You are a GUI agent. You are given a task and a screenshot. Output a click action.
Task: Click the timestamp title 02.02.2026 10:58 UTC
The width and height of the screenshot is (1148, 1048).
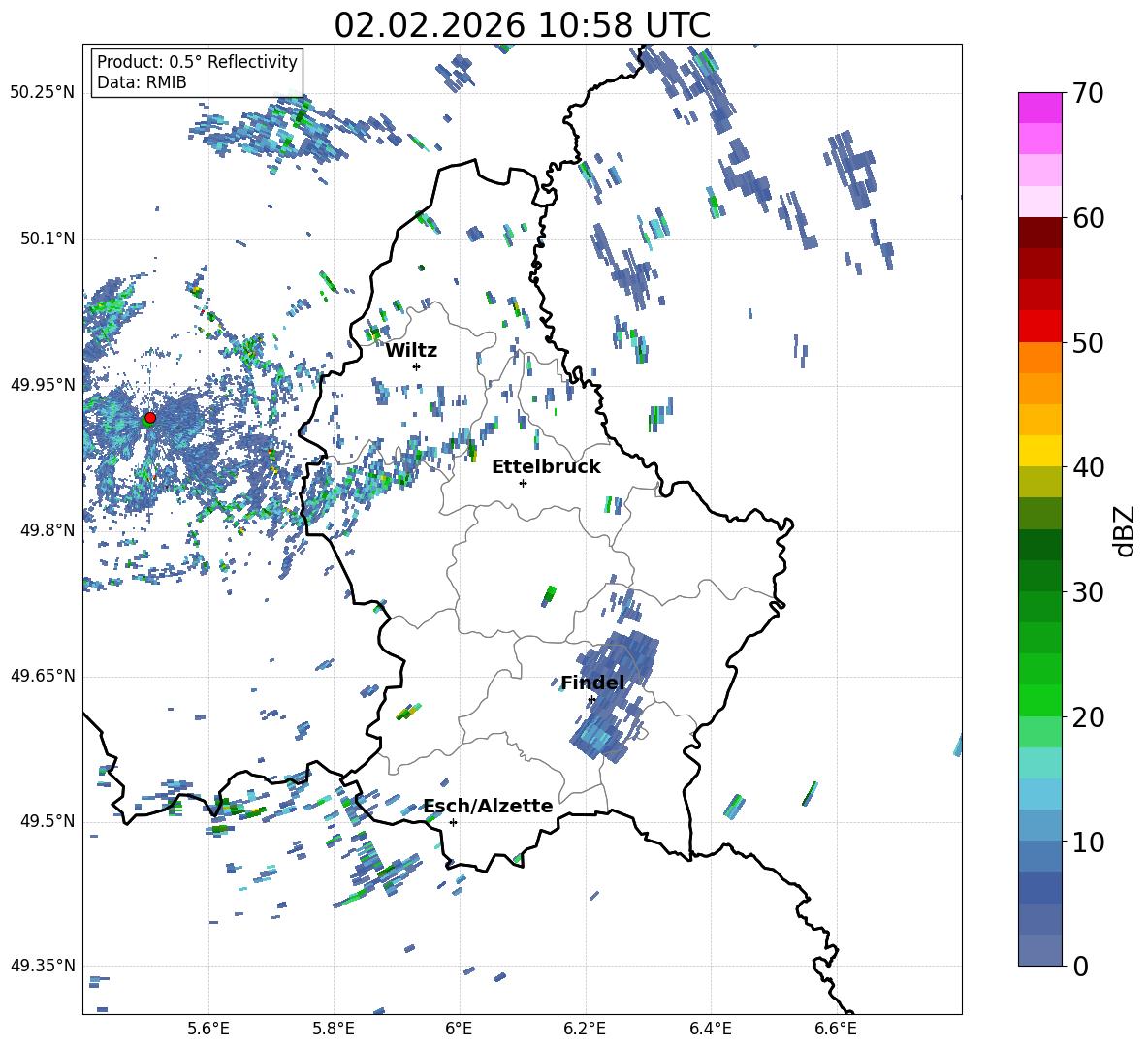[522, 25]
